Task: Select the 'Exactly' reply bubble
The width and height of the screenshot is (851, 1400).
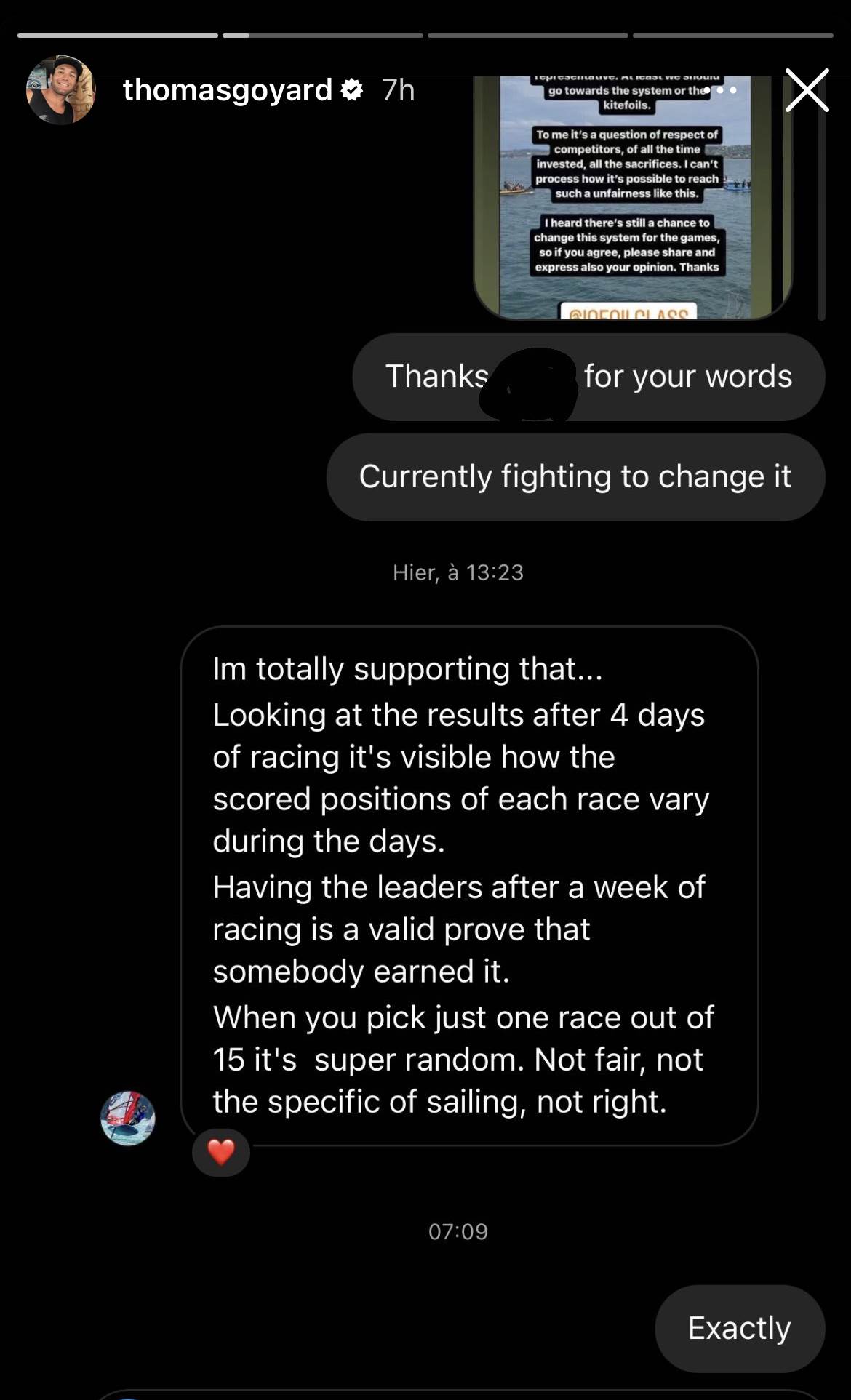Action: [740, 1329]
